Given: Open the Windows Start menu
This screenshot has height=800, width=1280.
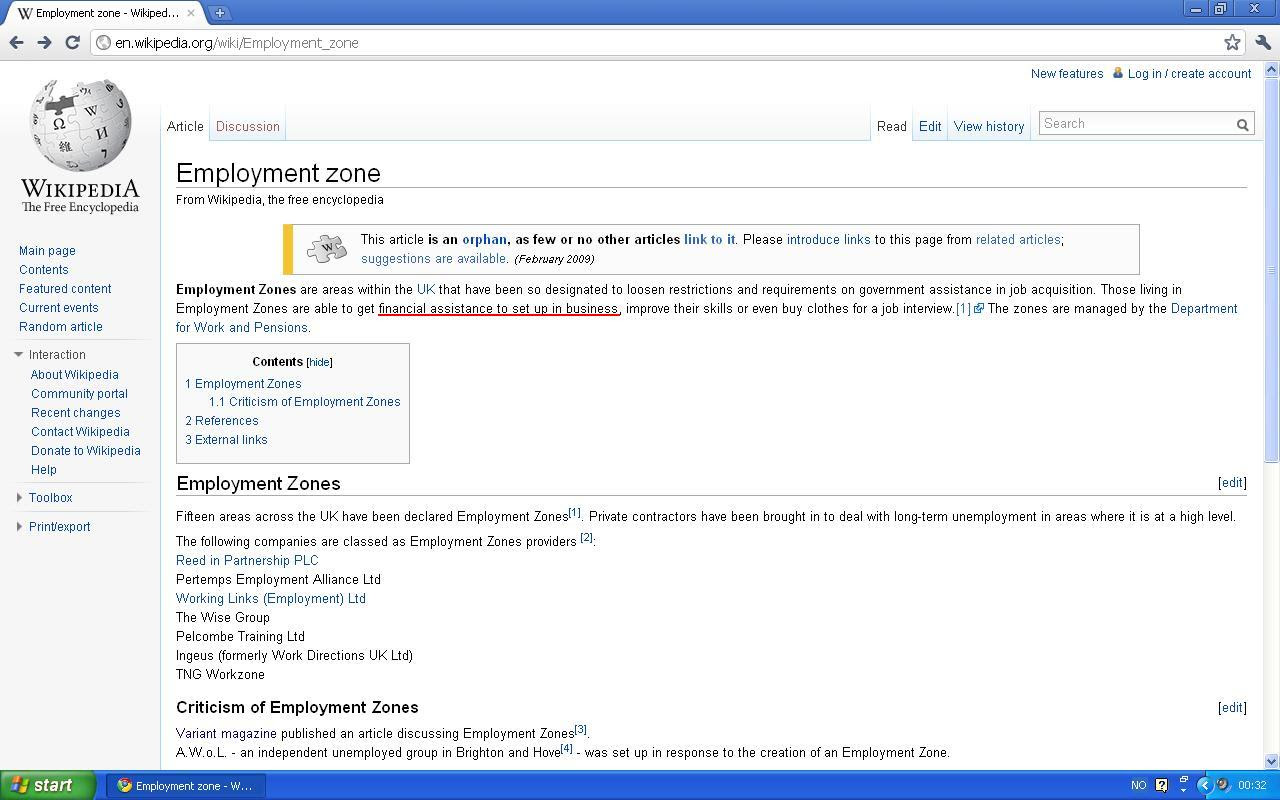Looking at the screenshot, I should coord(48,785).
